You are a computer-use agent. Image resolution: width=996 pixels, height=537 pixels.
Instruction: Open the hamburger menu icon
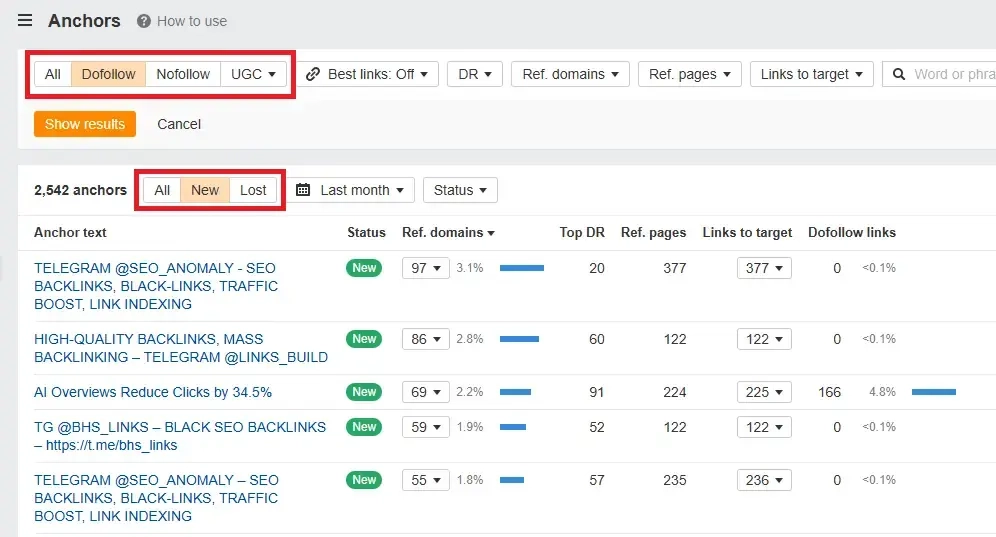[25, 21]
